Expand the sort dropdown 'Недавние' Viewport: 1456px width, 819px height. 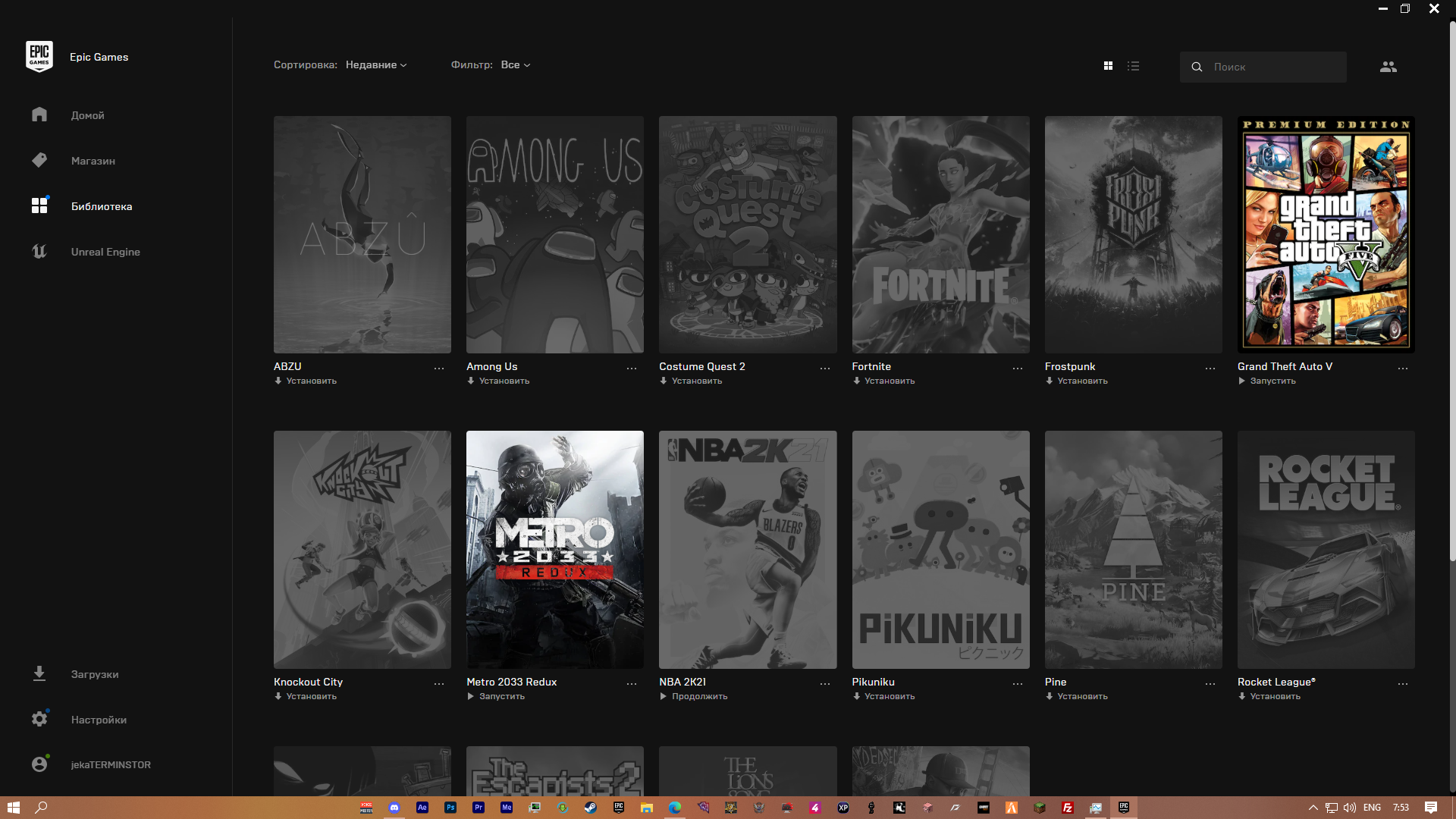(x=376, y=65)
